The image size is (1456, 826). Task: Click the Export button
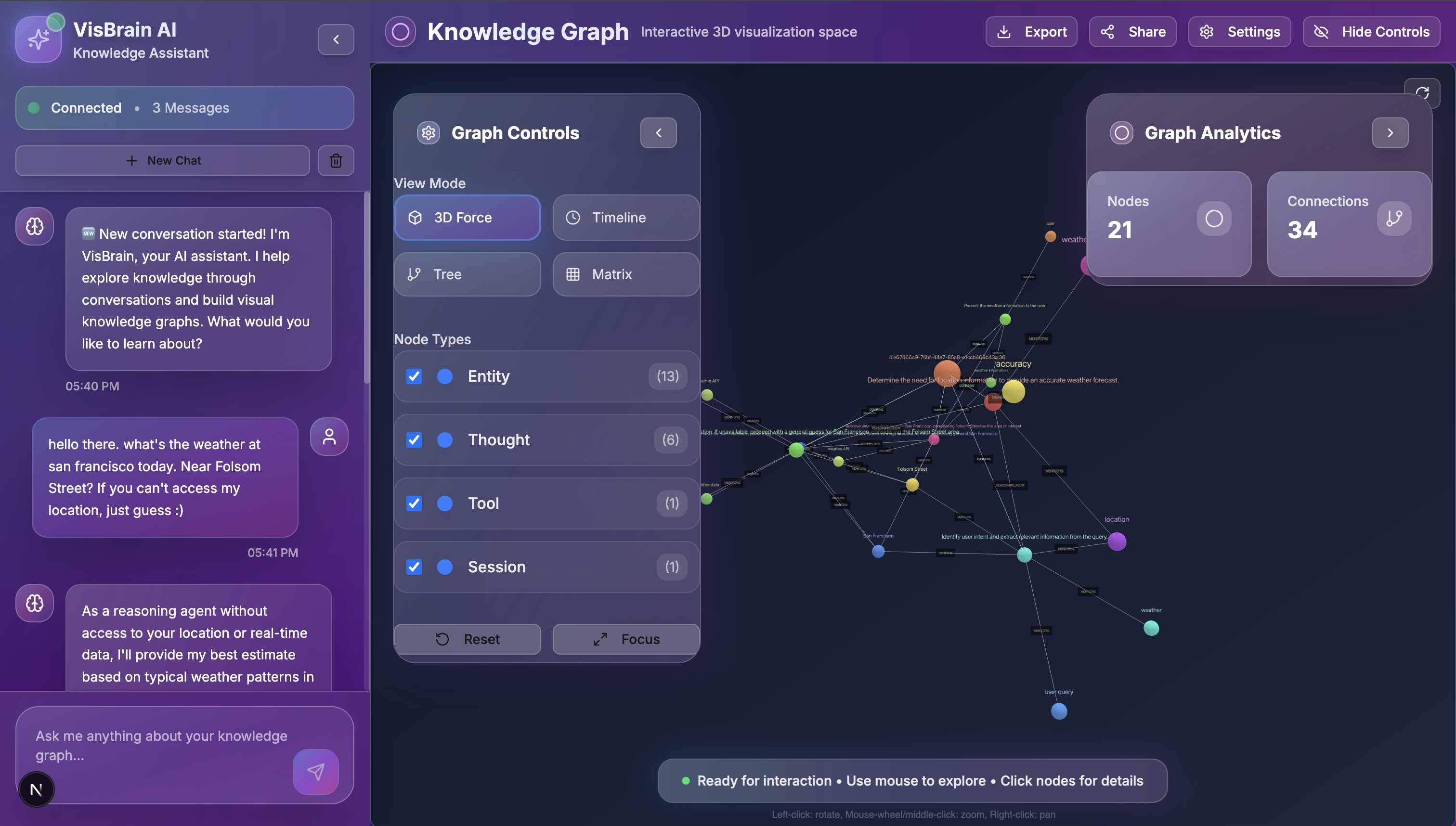(x=1031, y=32)
